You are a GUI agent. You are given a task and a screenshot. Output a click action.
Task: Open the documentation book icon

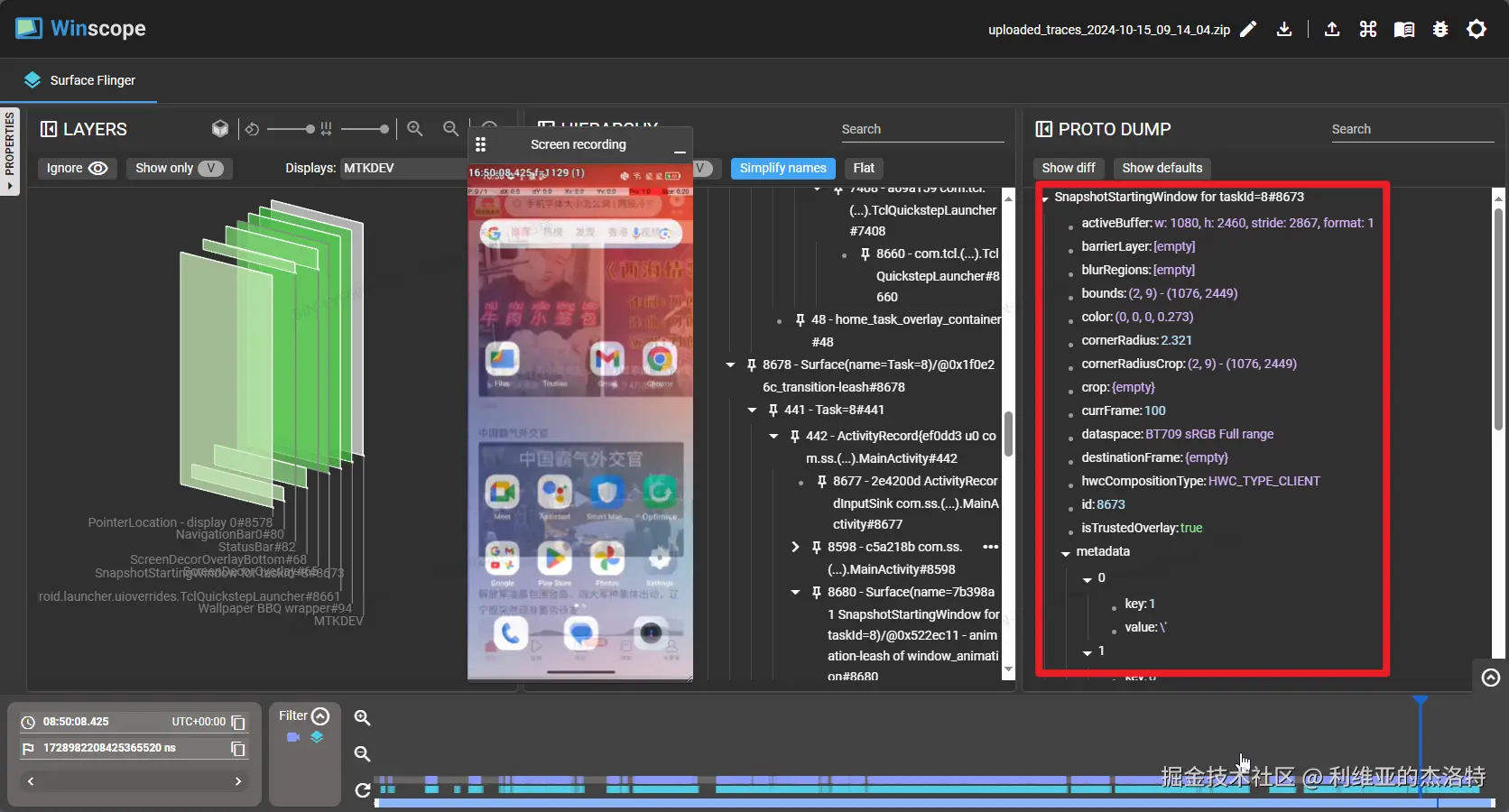coord(1404,30)
